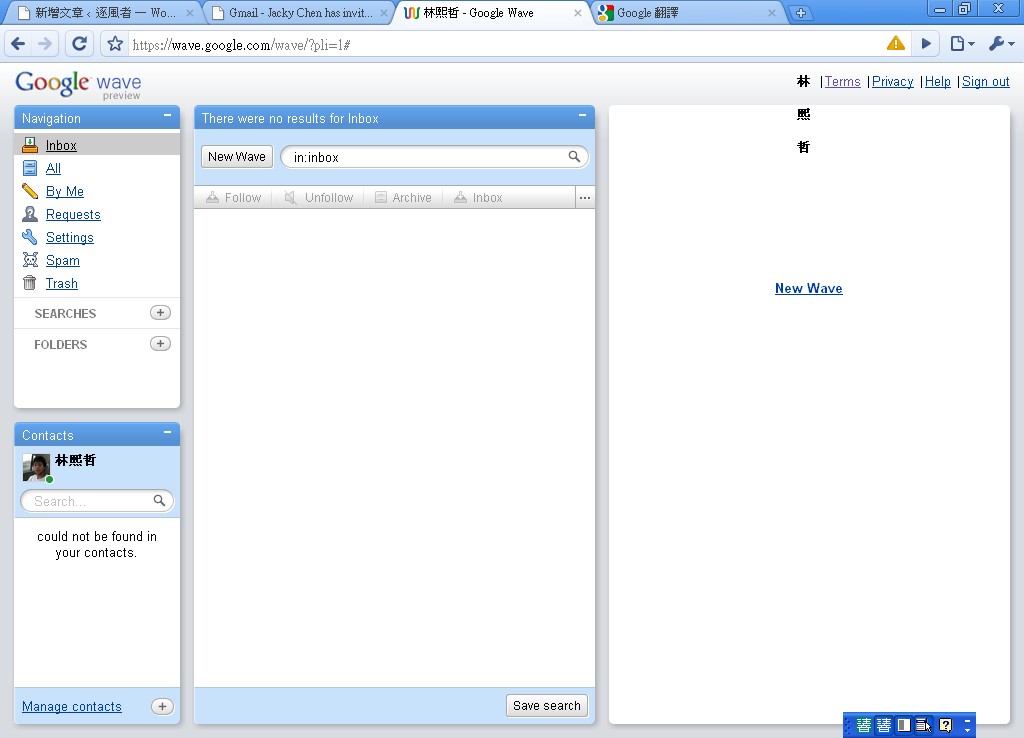Click the contact avatar thumbnail
The image size is (1024, 738).
[37, 468]
